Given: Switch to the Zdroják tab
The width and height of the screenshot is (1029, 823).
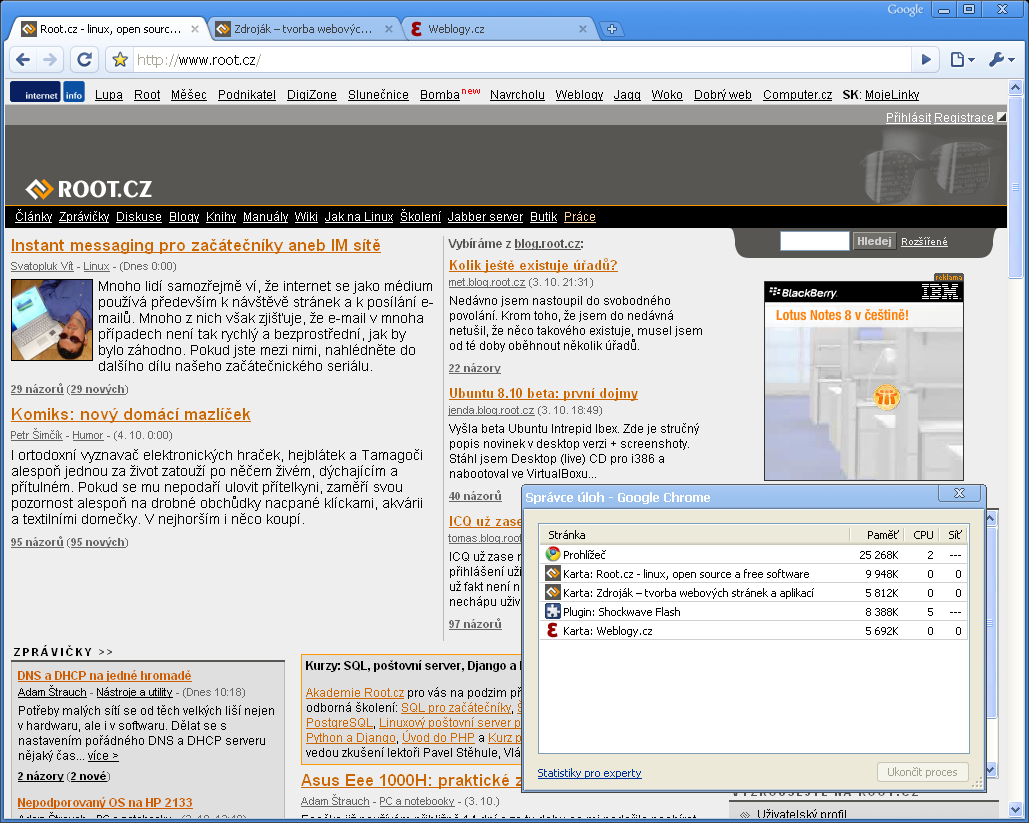Looking at the screenshot, I should point(303,29).
